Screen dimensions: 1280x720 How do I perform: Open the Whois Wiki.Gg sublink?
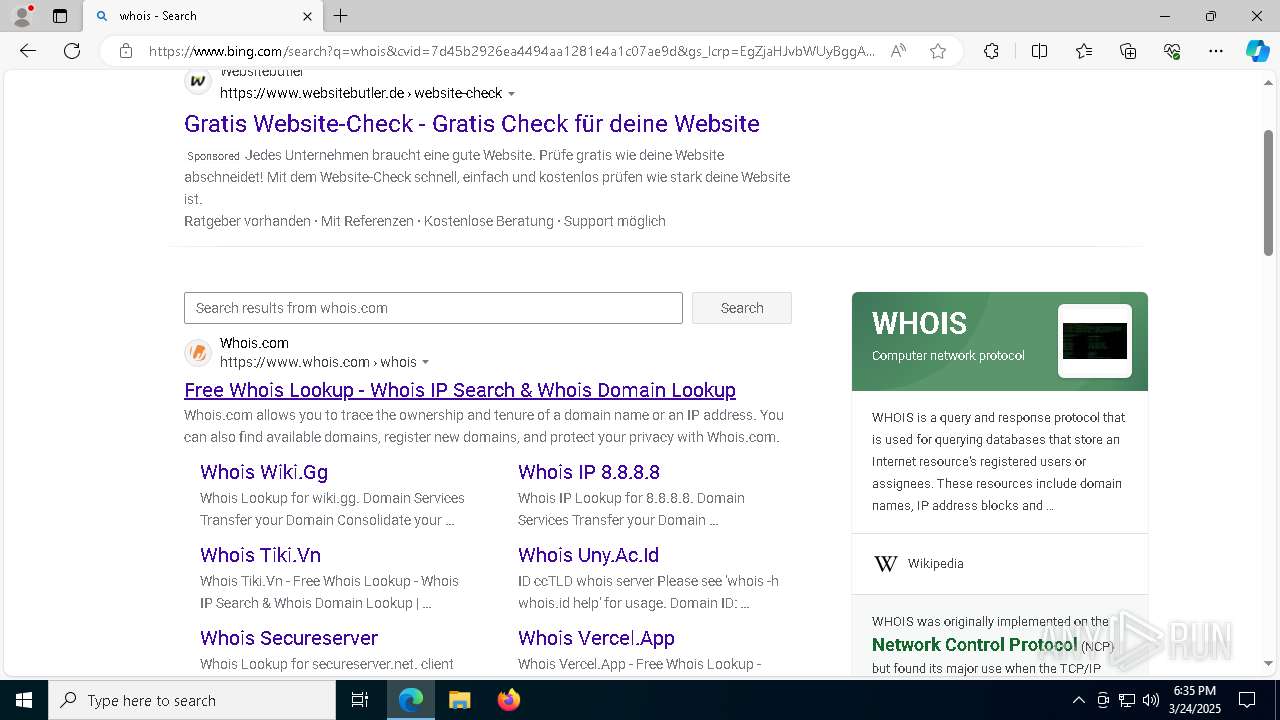pyautogui.click(x=264, y=472)
